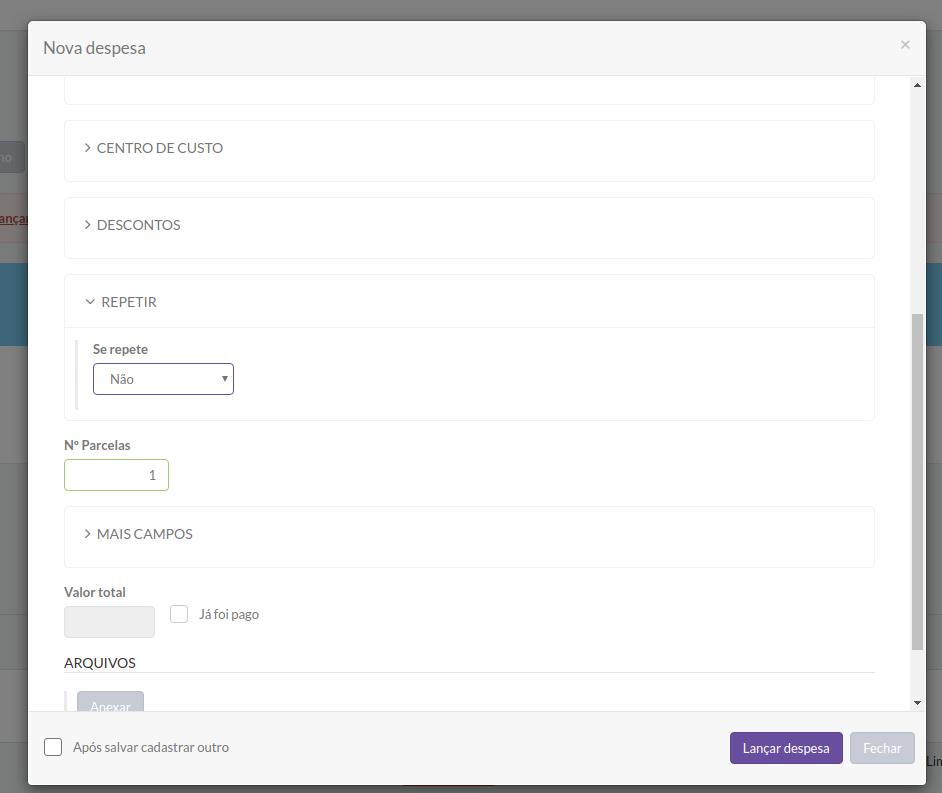The image size is (942, 793).
Task: Click the chevron icon beside CENTRO DE CUSTO
Action: pos(88,148)
